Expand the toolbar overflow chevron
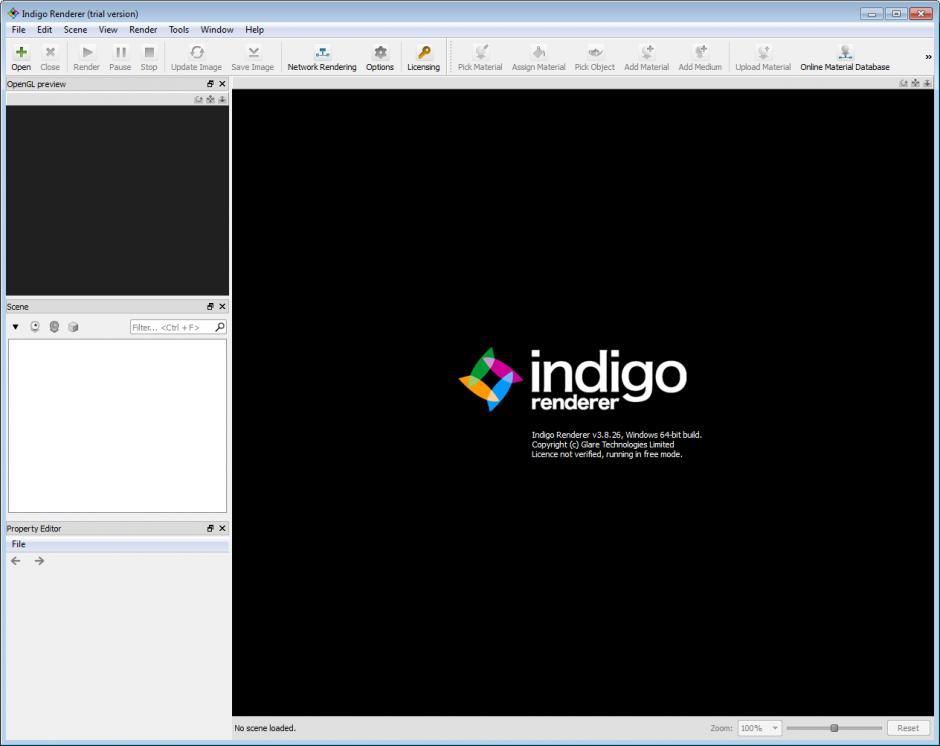 (928, 57)
